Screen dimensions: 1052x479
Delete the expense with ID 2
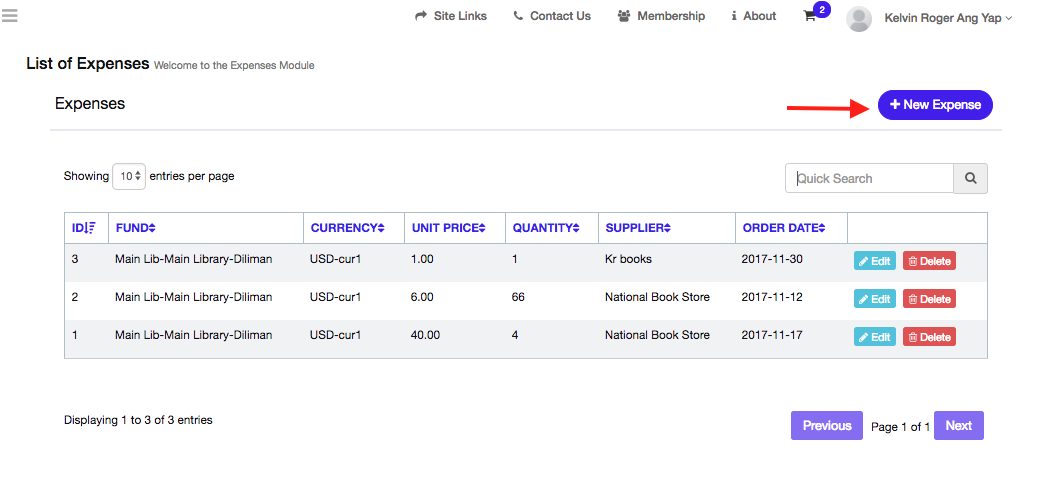(x=929, y=299)
